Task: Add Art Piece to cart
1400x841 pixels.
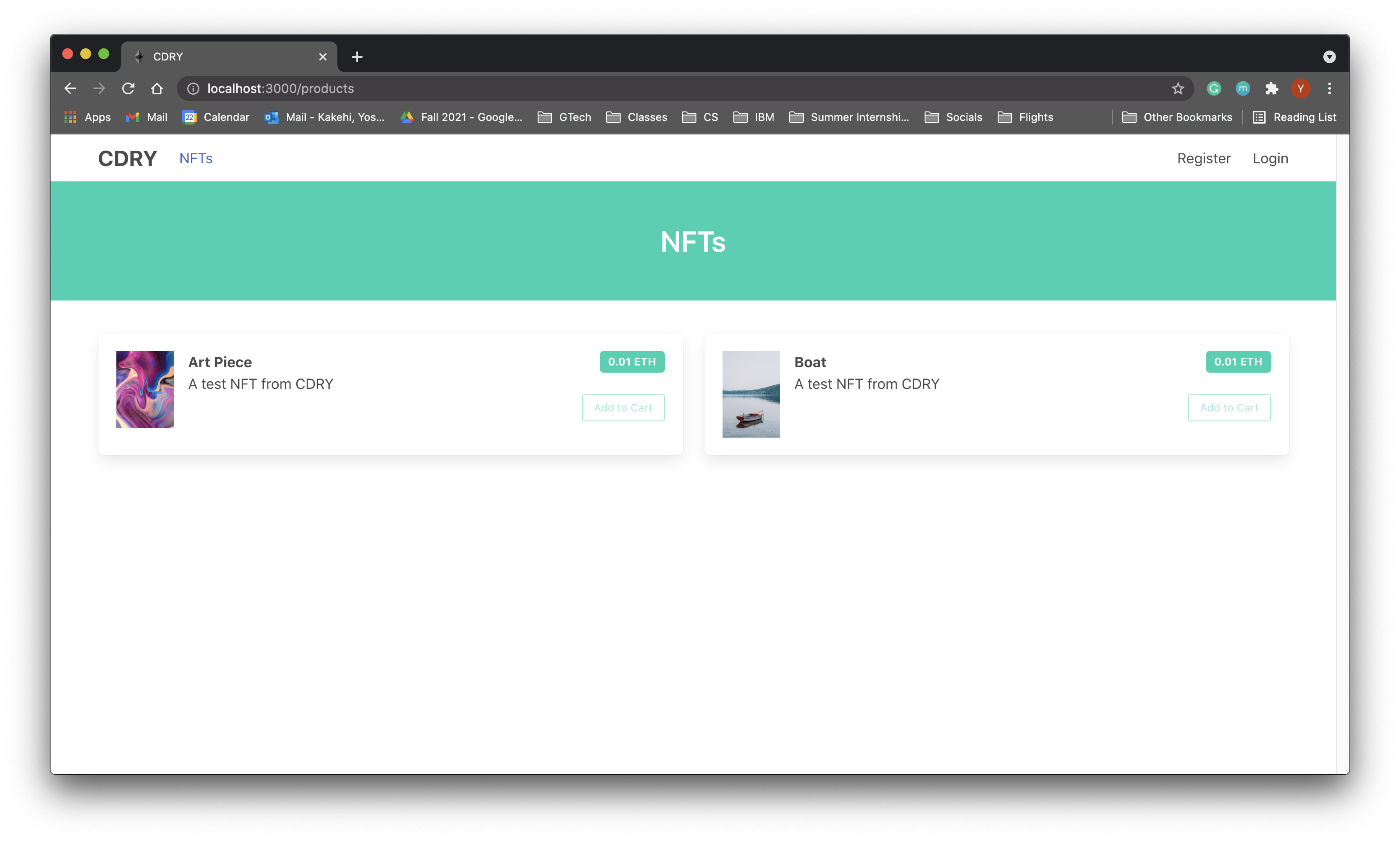Action: [x=623, y=407]
